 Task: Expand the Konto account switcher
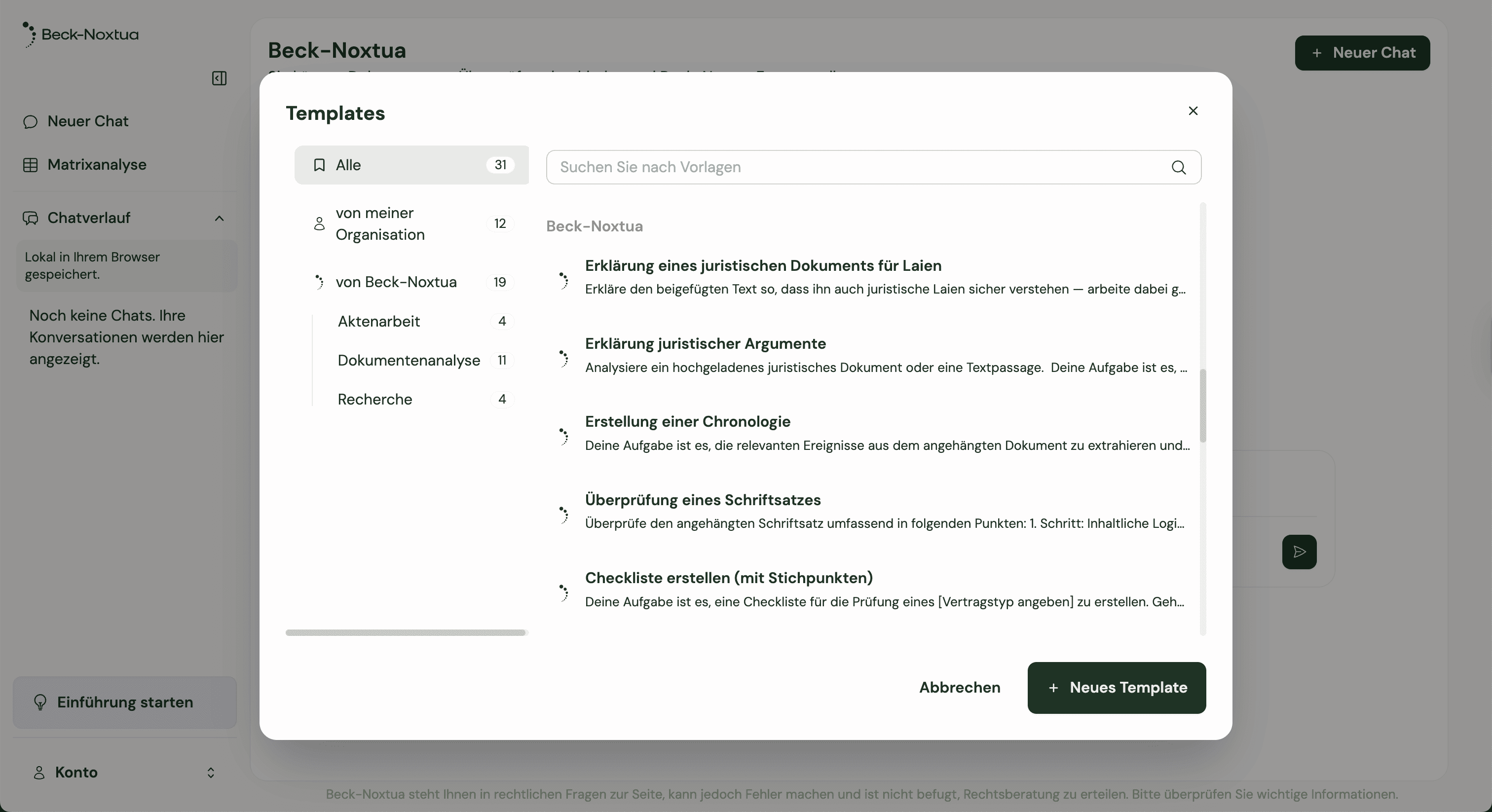tap(211, 773)
